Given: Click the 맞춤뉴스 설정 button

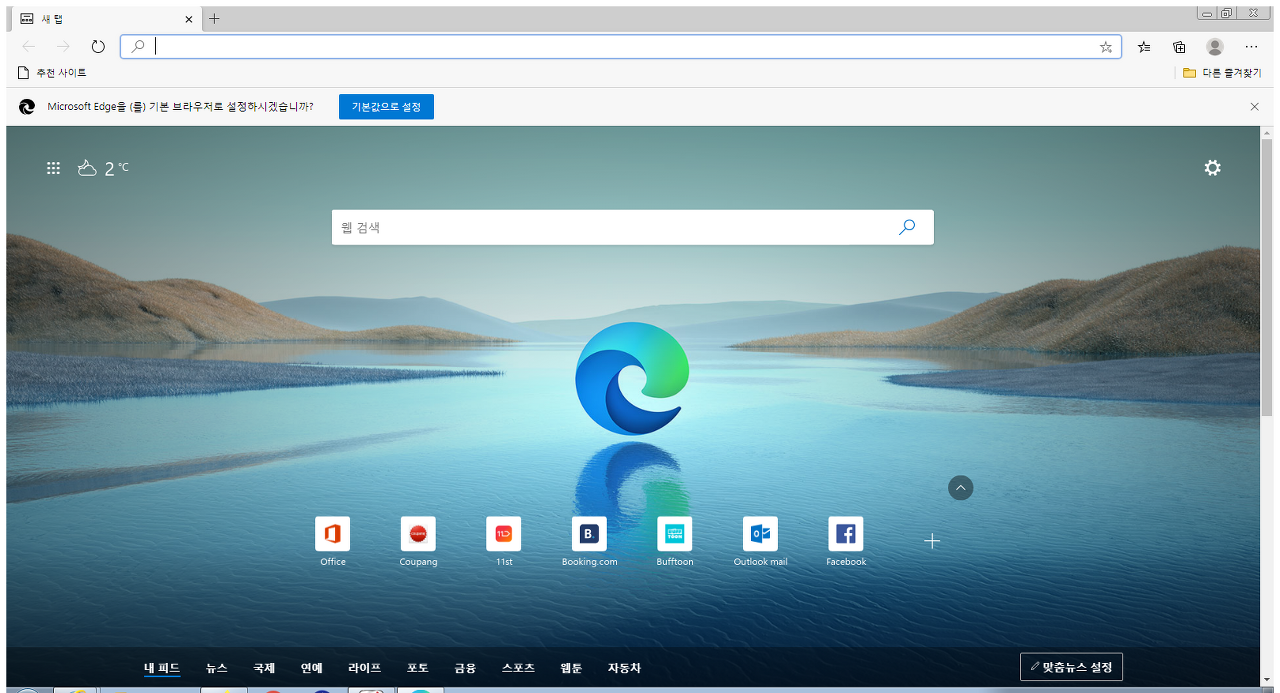Looking at the screenshot, I should tap(1072, 666).
